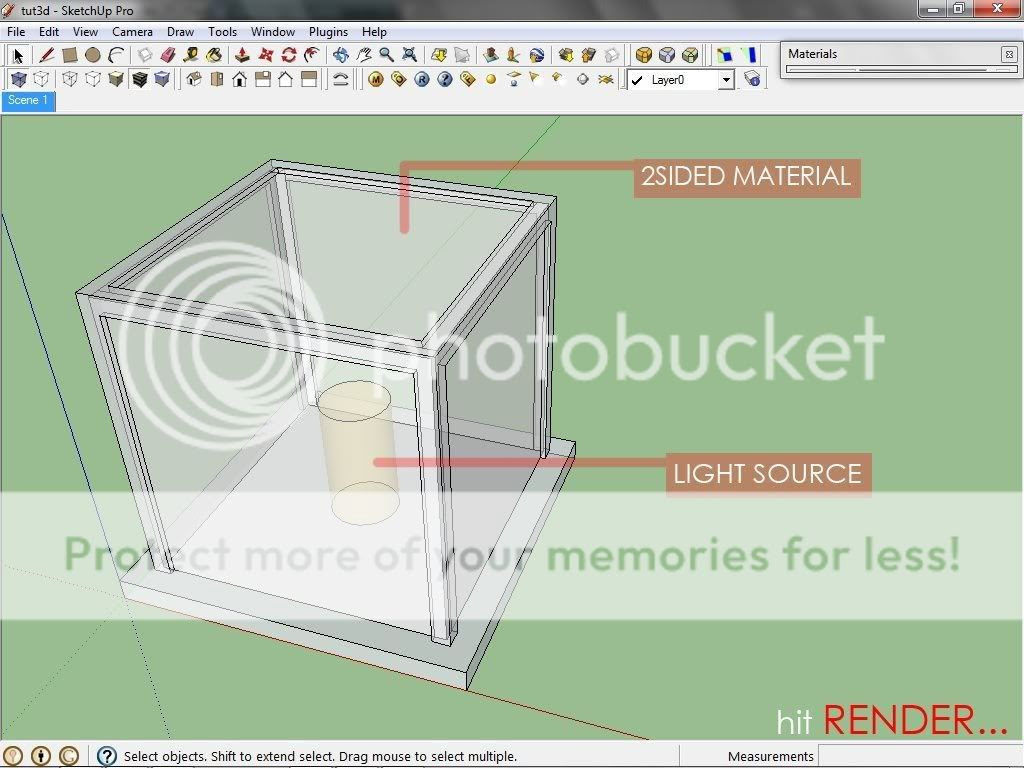The width and height of the screenshot is (1024, 768).
Task: Switch camera to Right view
Action: [263, 80]
